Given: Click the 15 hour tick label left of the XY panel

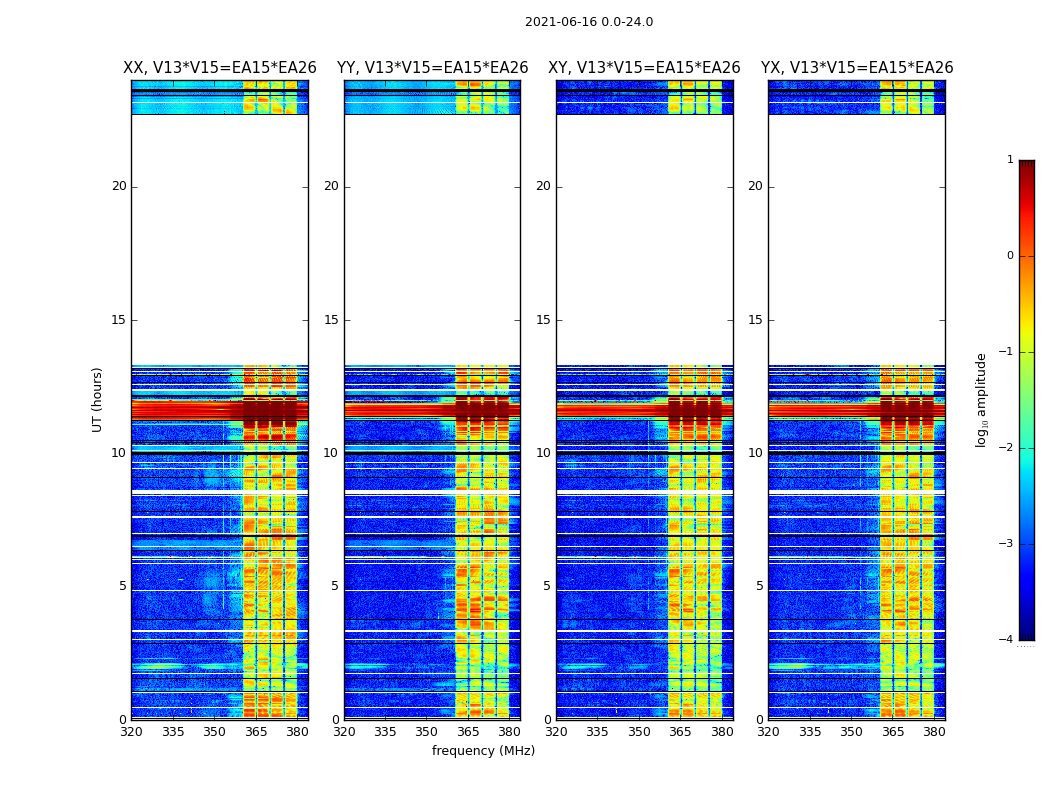Looking at the screenshot, I should 542,320.
